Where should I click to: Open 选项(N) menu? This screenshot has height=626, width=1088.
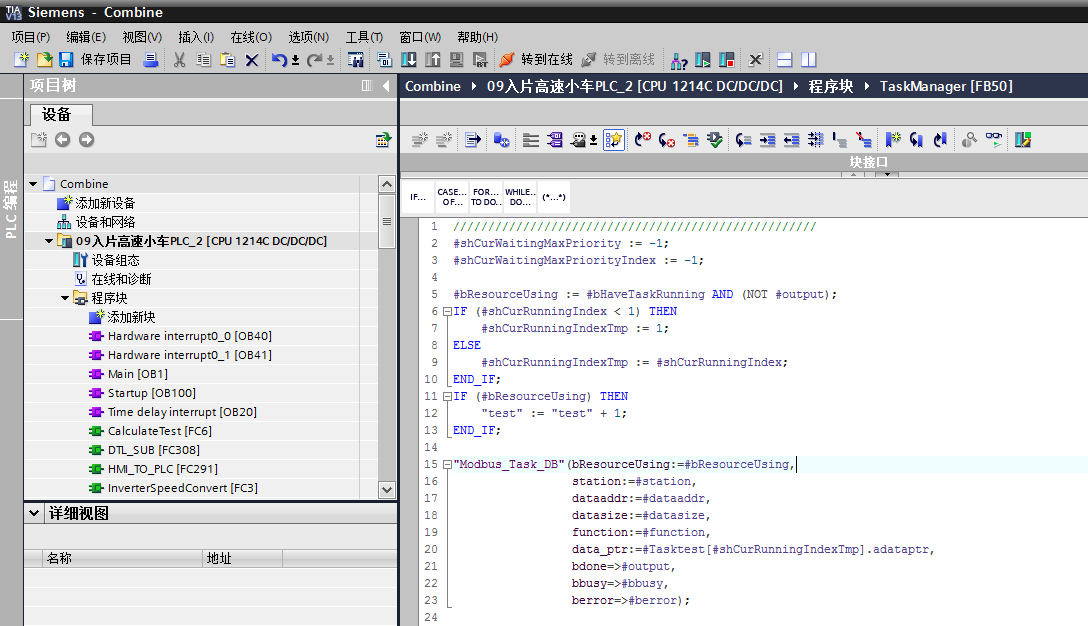308,37
